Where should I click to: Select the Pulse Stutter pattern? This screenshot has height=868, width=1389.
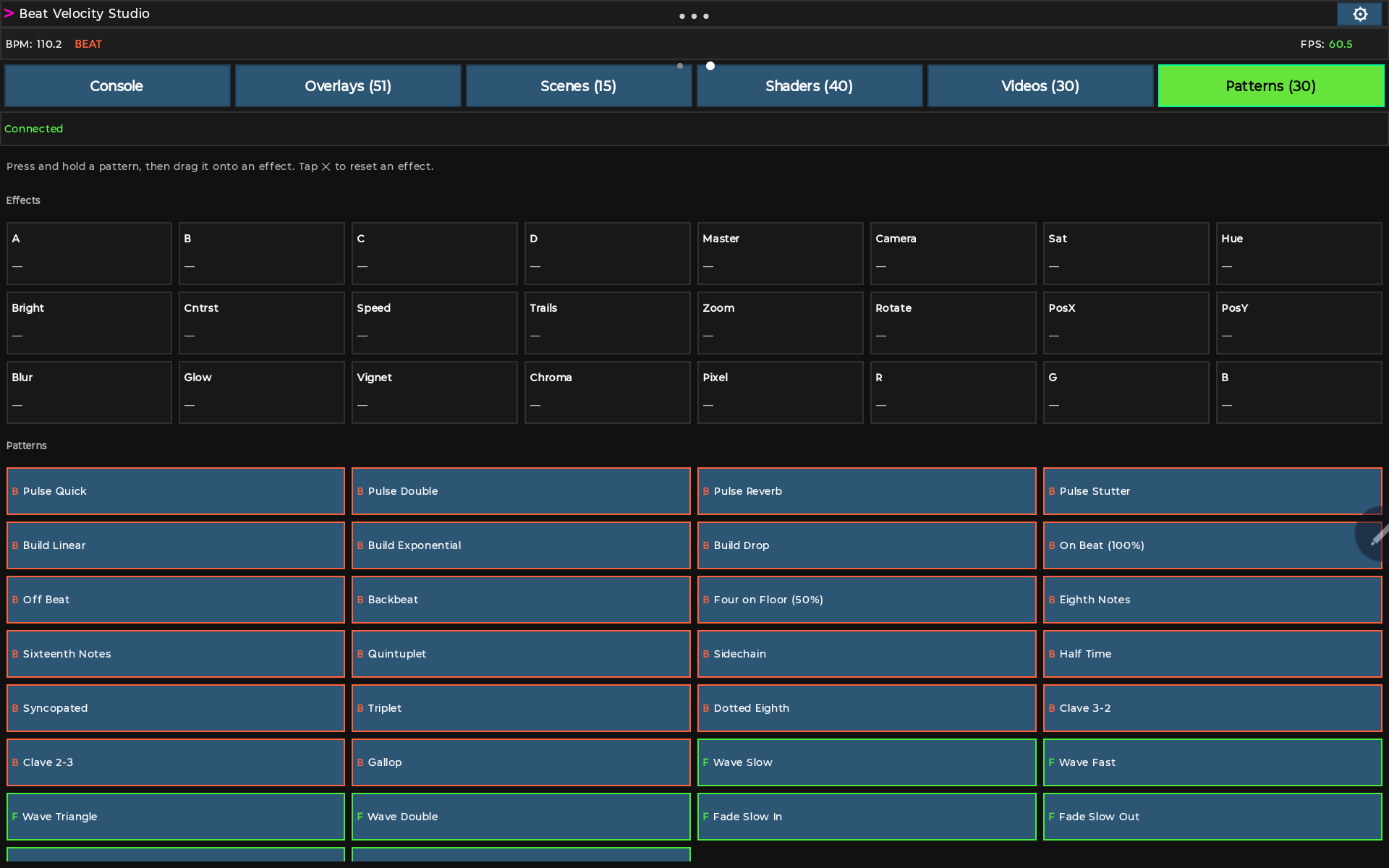(1212, 491)
